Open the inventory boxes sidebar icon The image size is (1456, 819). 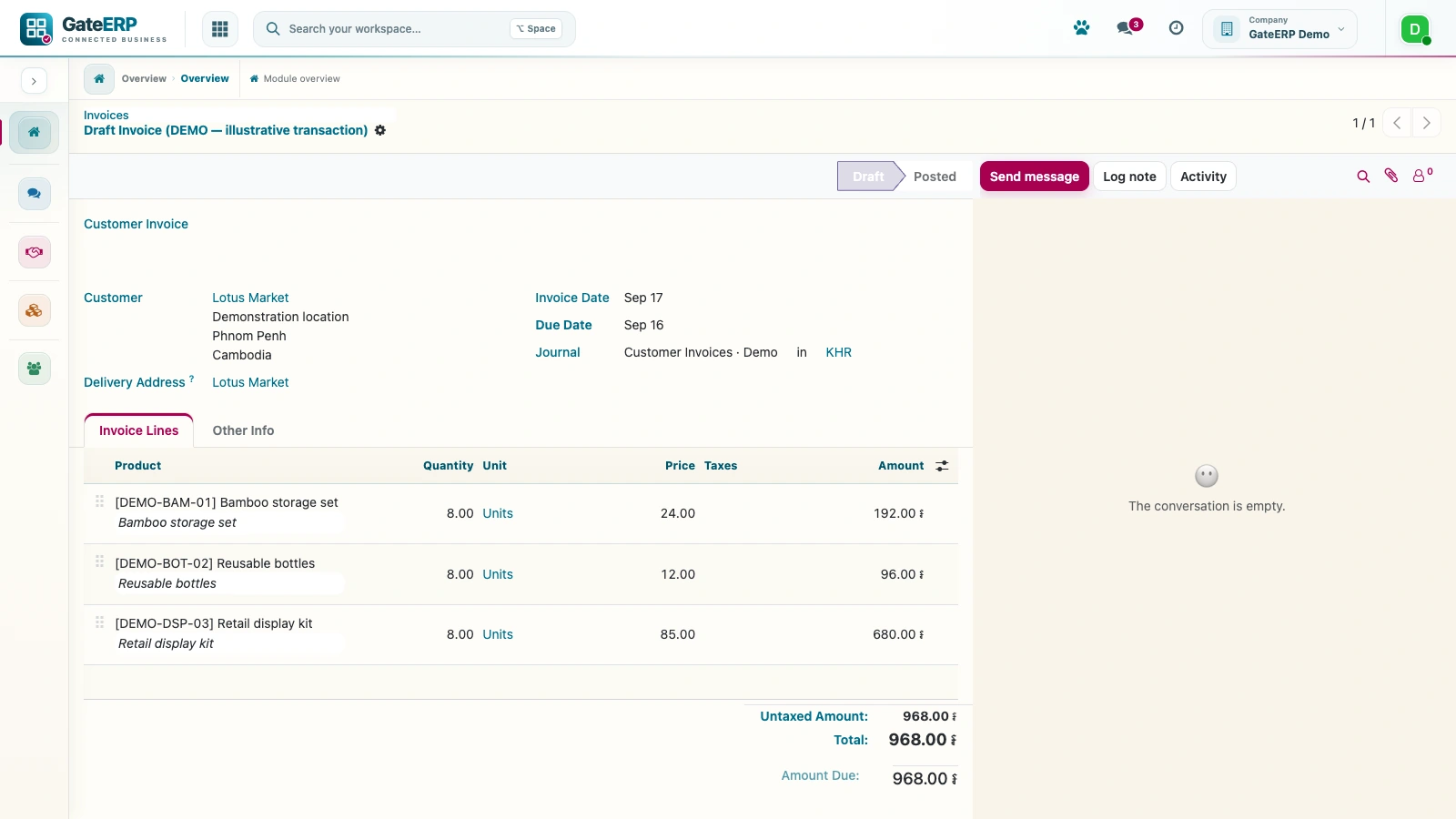point(34,310)
